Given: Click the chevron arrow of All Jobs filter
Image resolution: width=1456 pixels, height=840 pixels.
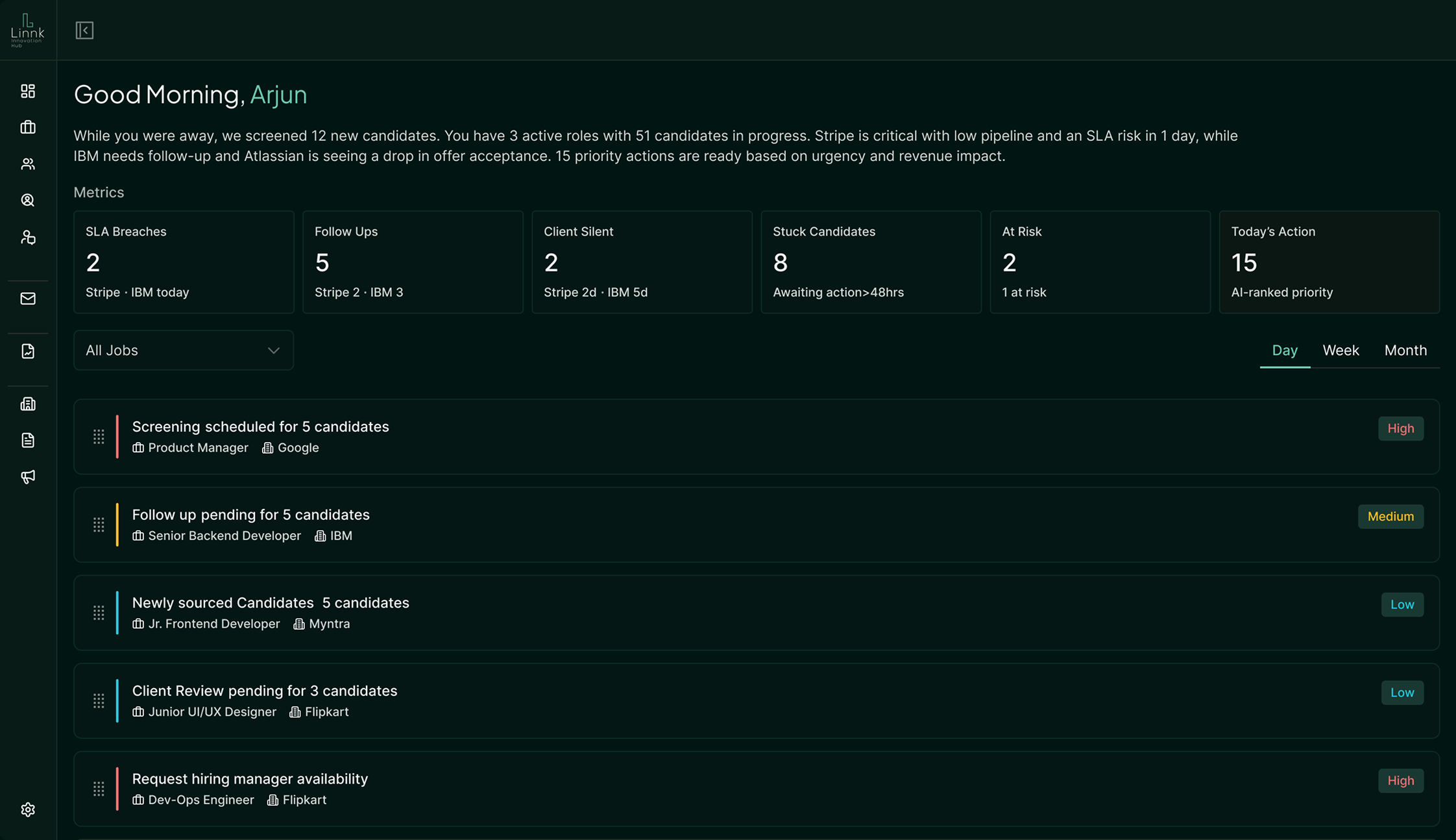Looking at the screenshot, I should click(274, 351).
